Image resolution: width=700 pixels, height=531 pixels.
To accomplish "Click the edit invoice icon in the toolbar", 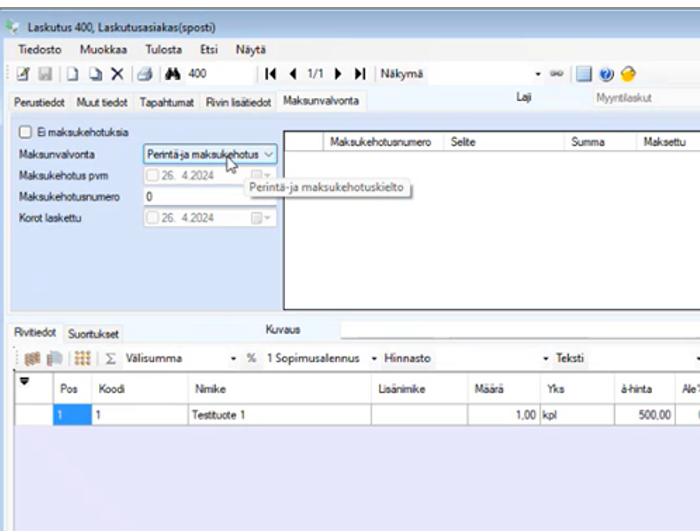I will click(x=23, y=74).
